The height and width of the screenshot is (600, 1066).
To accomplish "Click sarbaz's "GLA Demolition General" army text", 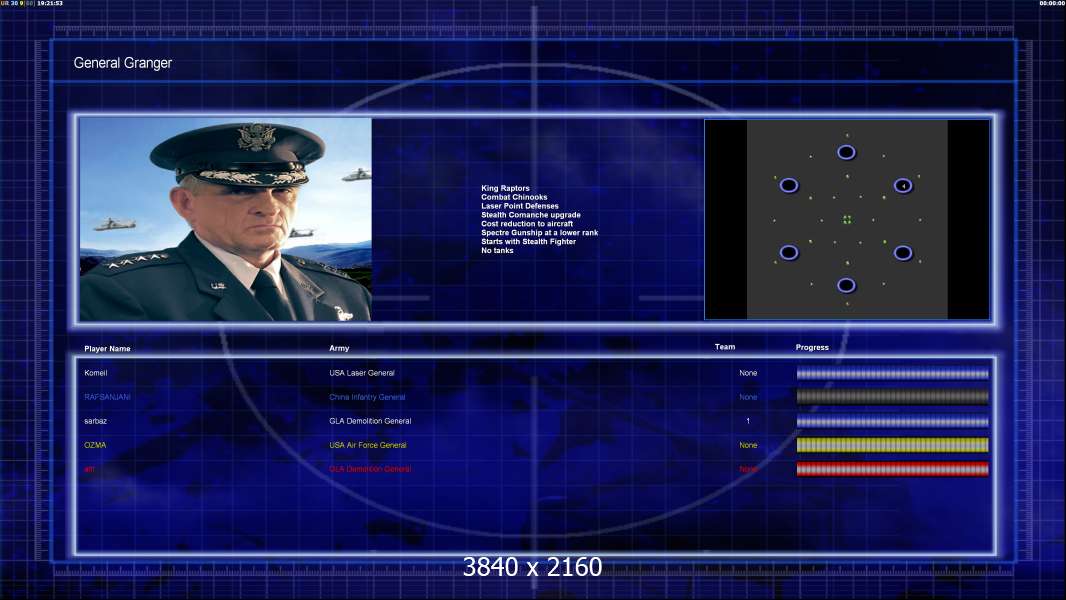I will point(370,421).
